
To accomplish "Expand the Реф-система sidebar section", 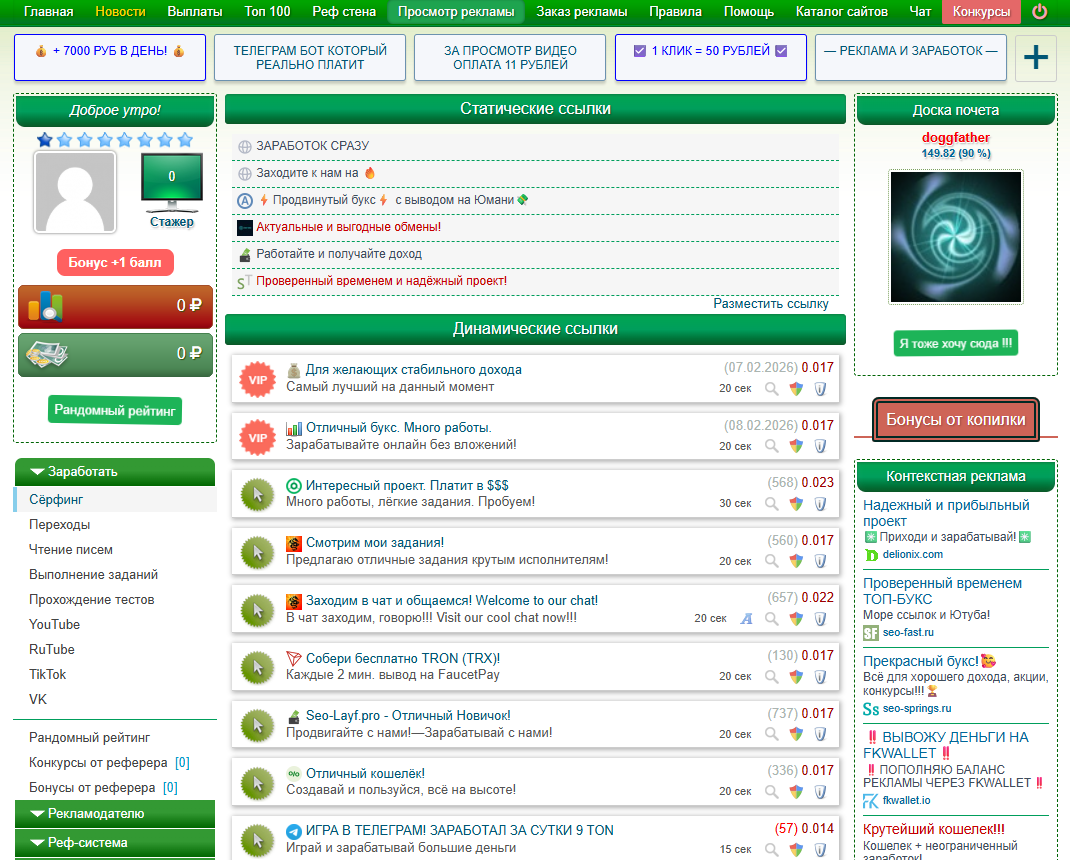I will [115, 843].
